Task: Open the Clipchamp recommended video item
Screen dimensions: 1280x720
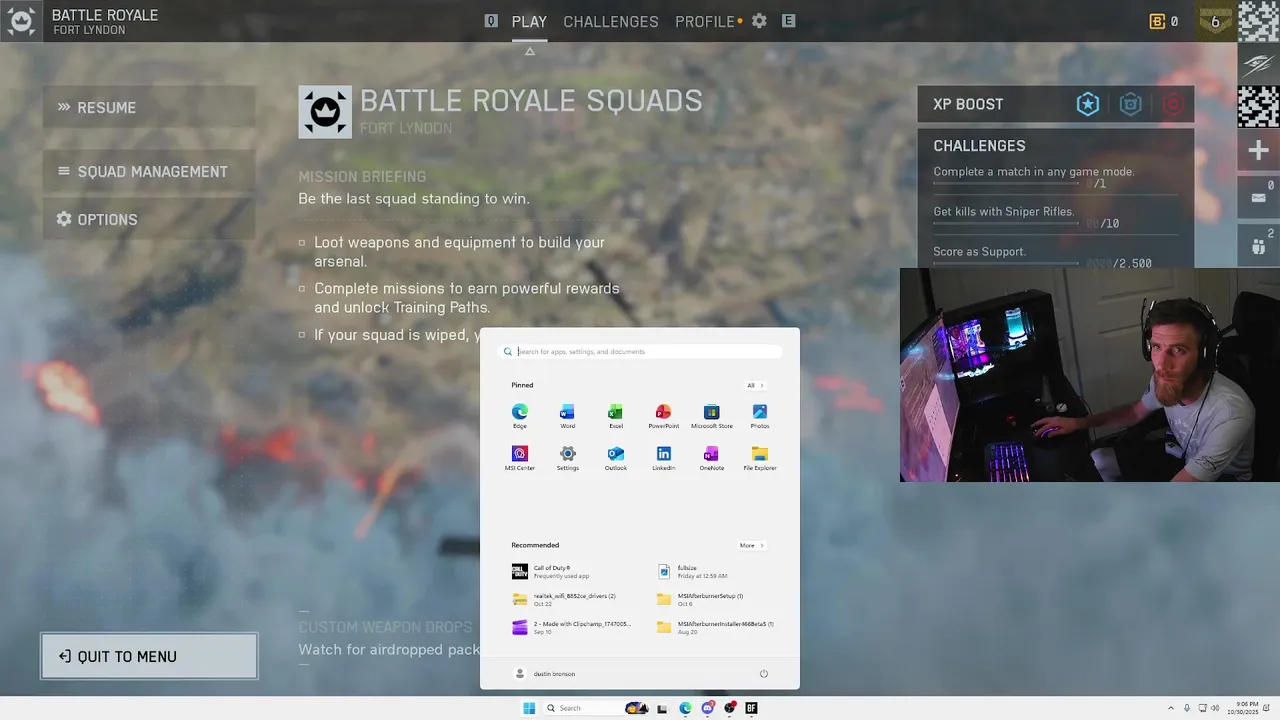Action: pos(571,627)
